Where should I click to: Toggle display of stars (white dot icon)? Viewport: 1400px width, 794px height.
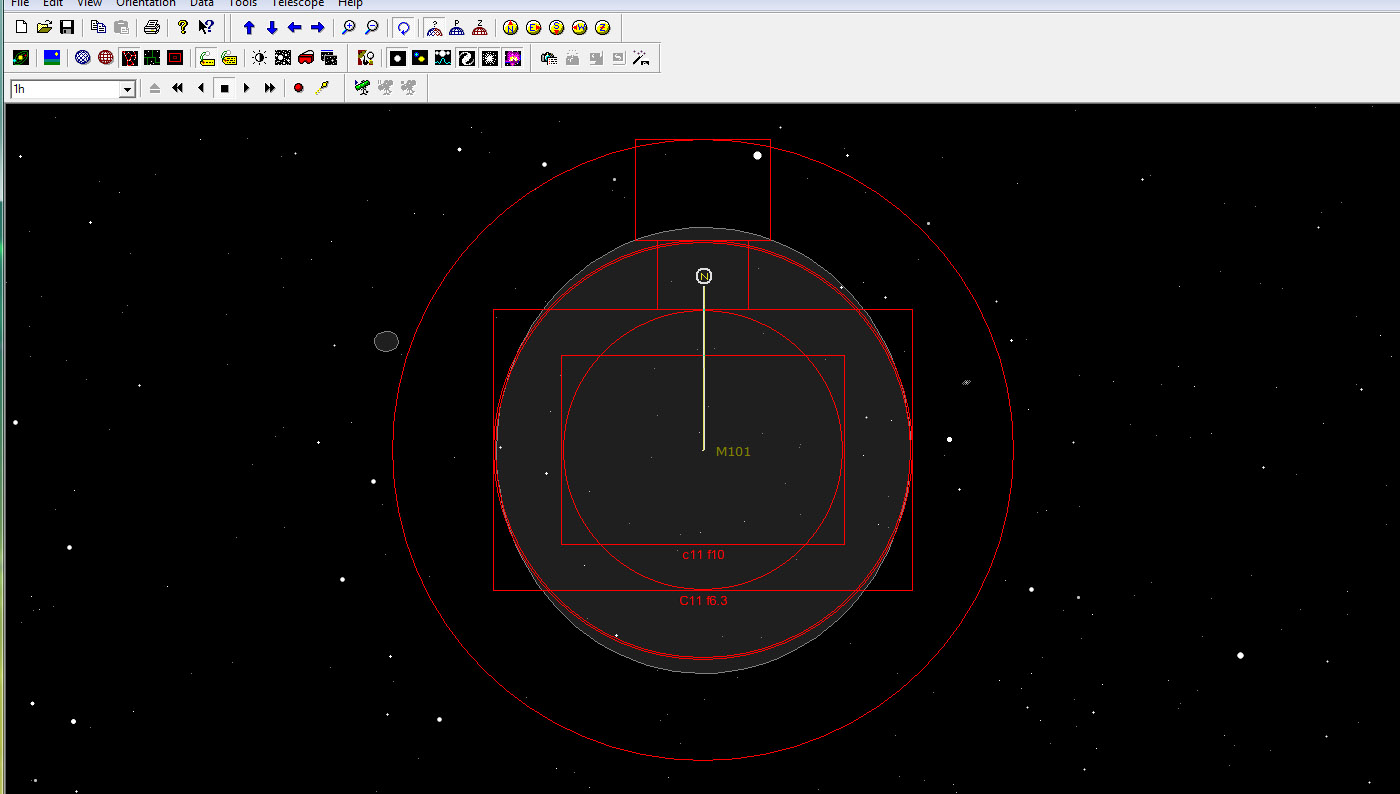[397, 58]
